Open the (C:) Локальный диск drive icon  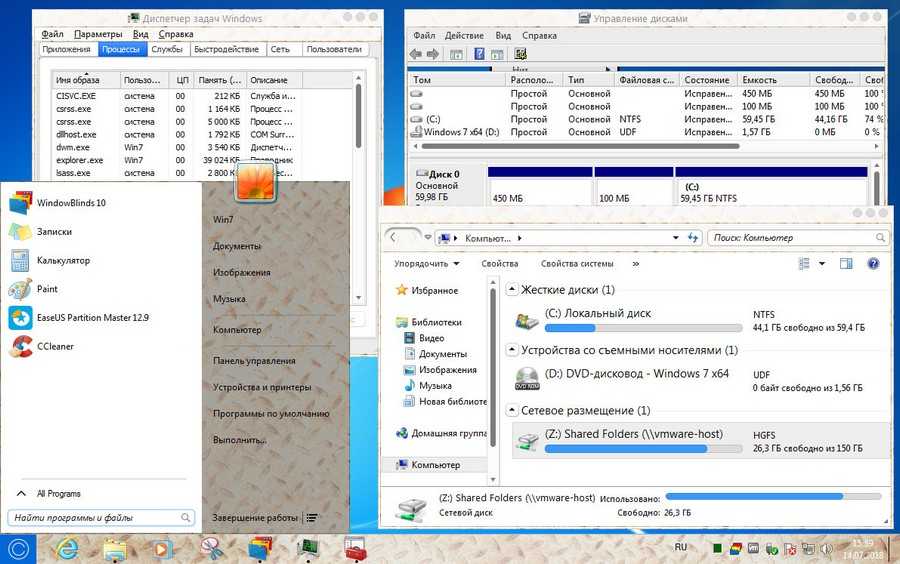526,321
